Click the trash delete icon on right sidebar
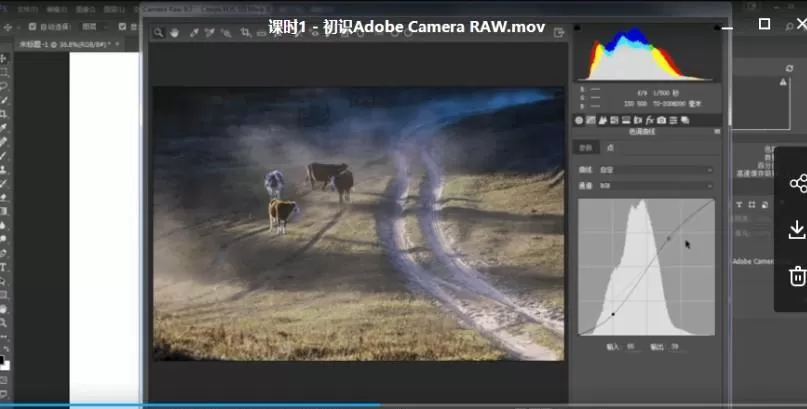 click(x=797, y=276)
